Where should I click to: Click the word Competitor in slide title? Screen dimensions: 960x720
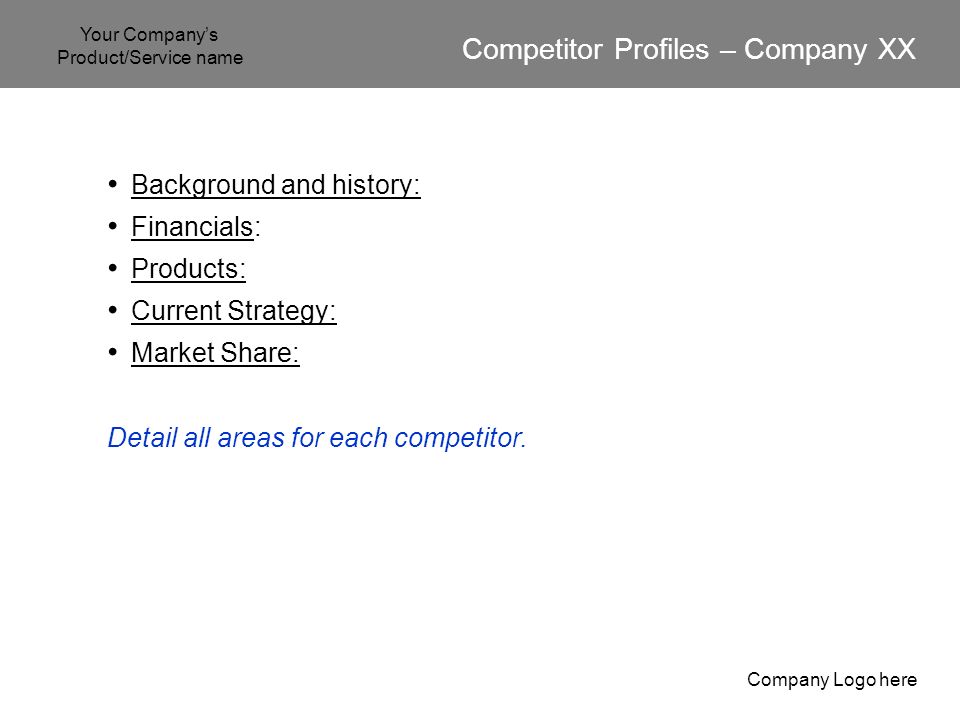(532, 50)
